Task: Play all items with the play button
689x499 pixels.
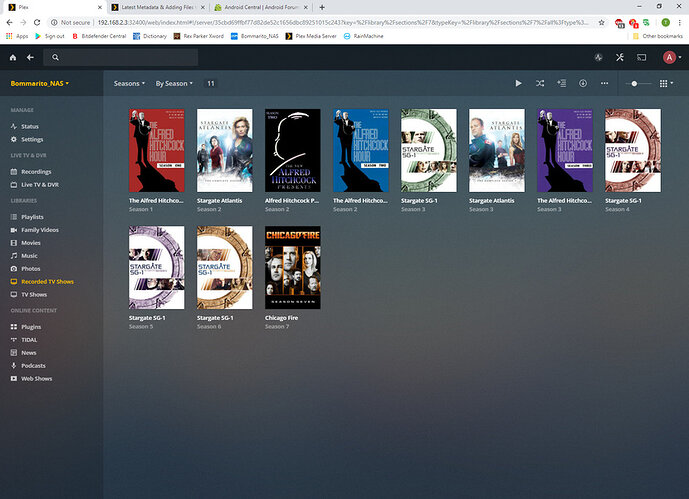Action: (x=519, y=83)
